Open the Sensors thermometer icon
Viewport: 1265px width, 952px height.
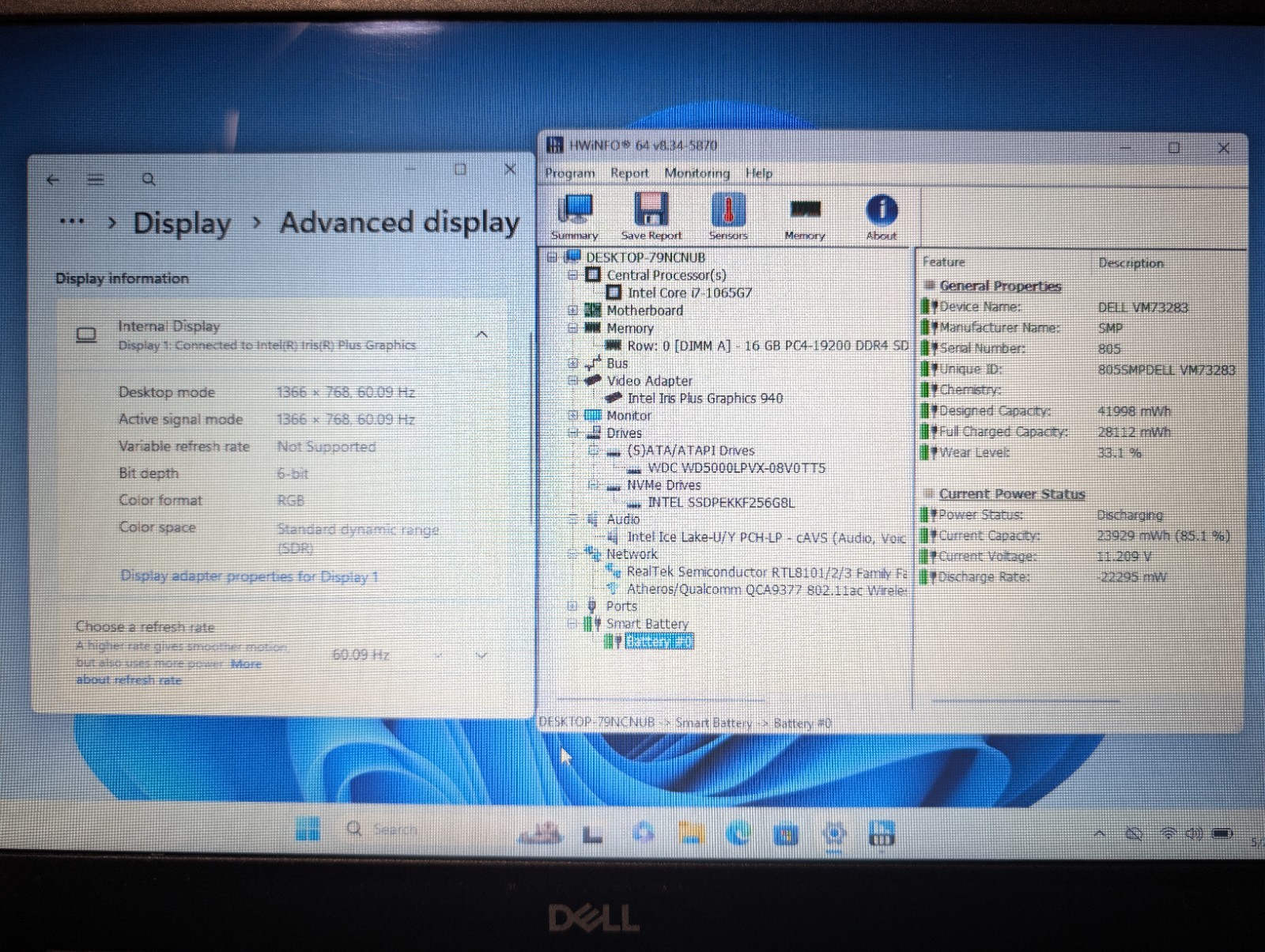pos(728,216)
